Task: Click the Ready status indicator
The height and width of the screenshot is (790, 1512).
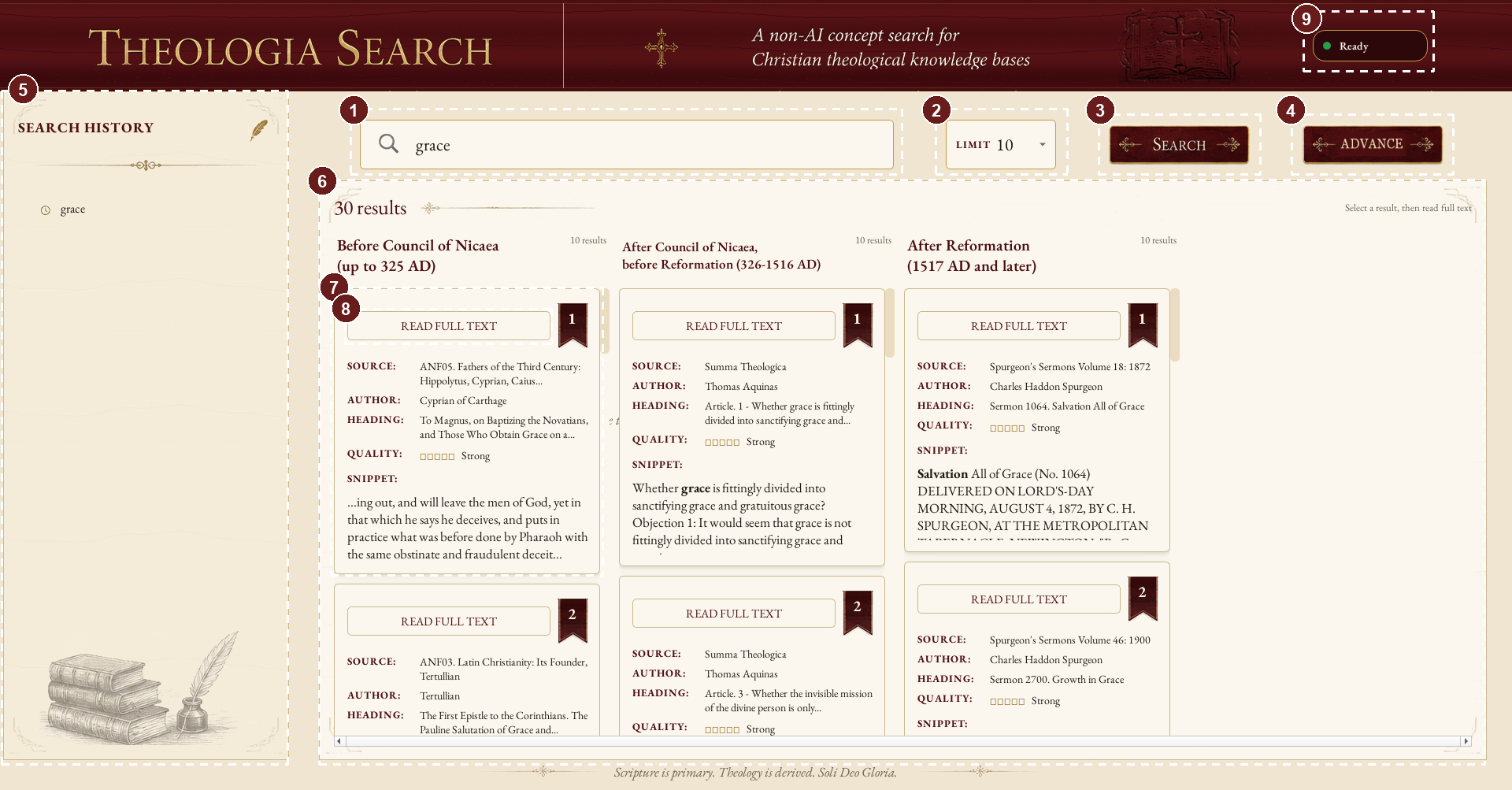Action: tap(1369, 46)
